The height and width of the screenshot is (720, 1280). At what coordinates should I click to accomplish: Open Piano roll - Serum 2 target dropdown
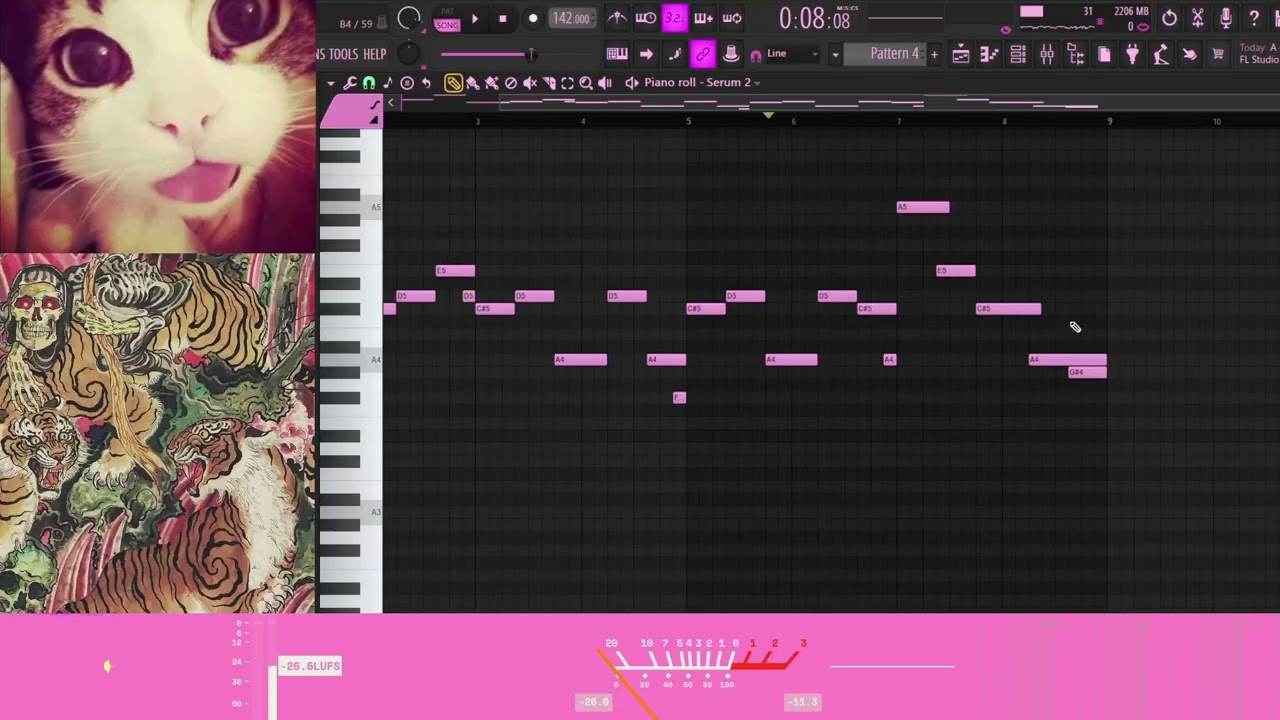(x=702, y=83)
